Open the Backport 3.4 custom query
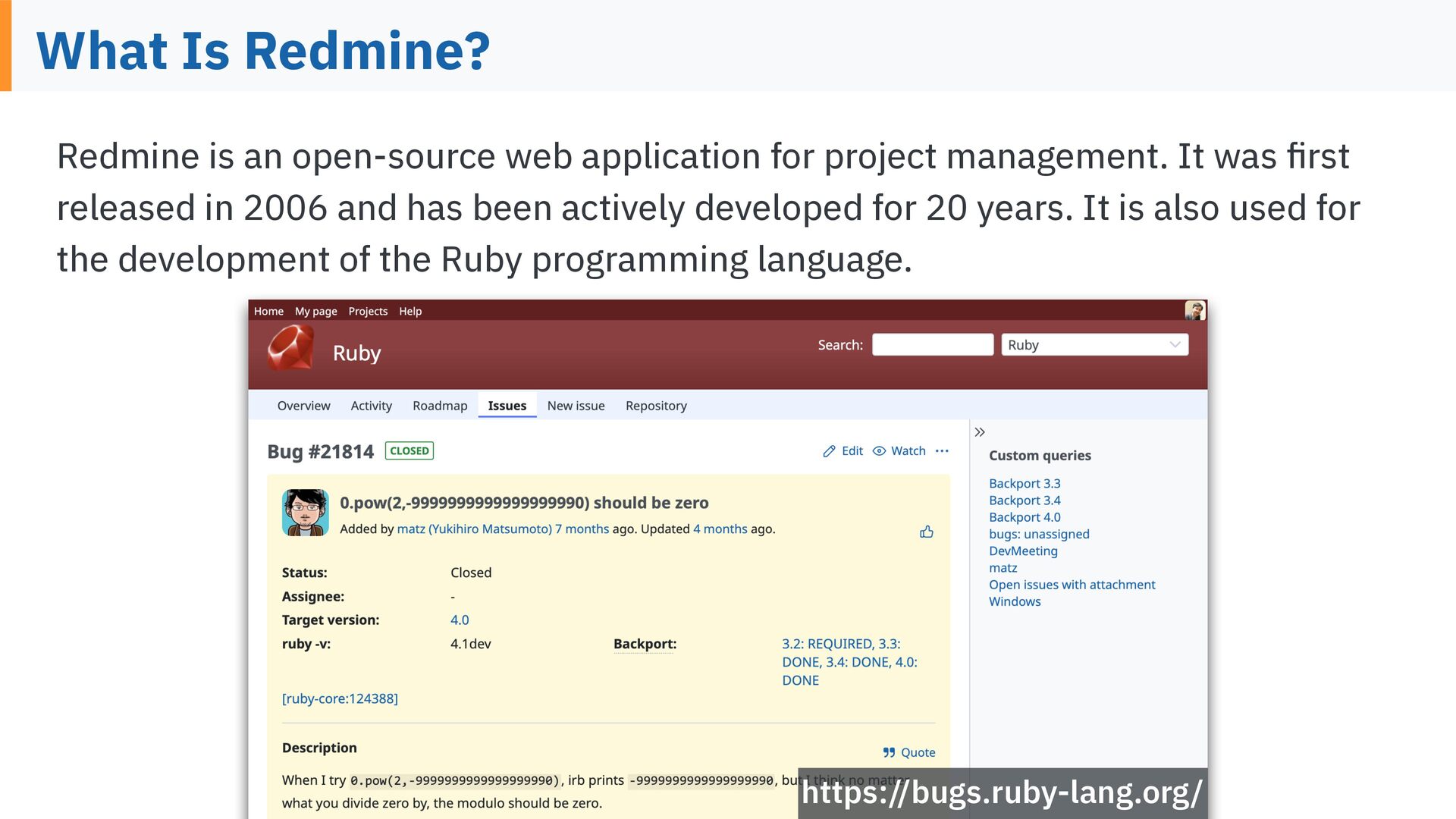The image size is (1456, 819). 1025,500
